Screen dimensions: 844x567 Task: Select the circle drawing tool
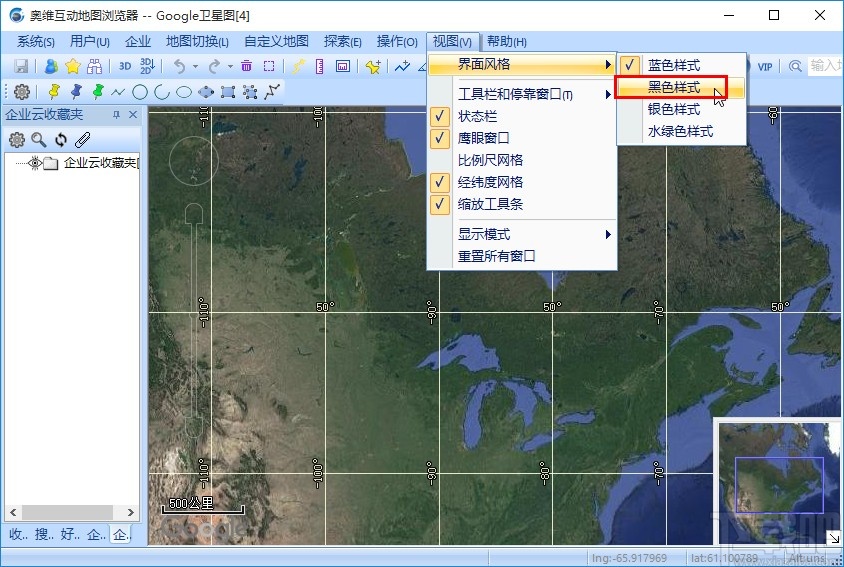point(140,92)
